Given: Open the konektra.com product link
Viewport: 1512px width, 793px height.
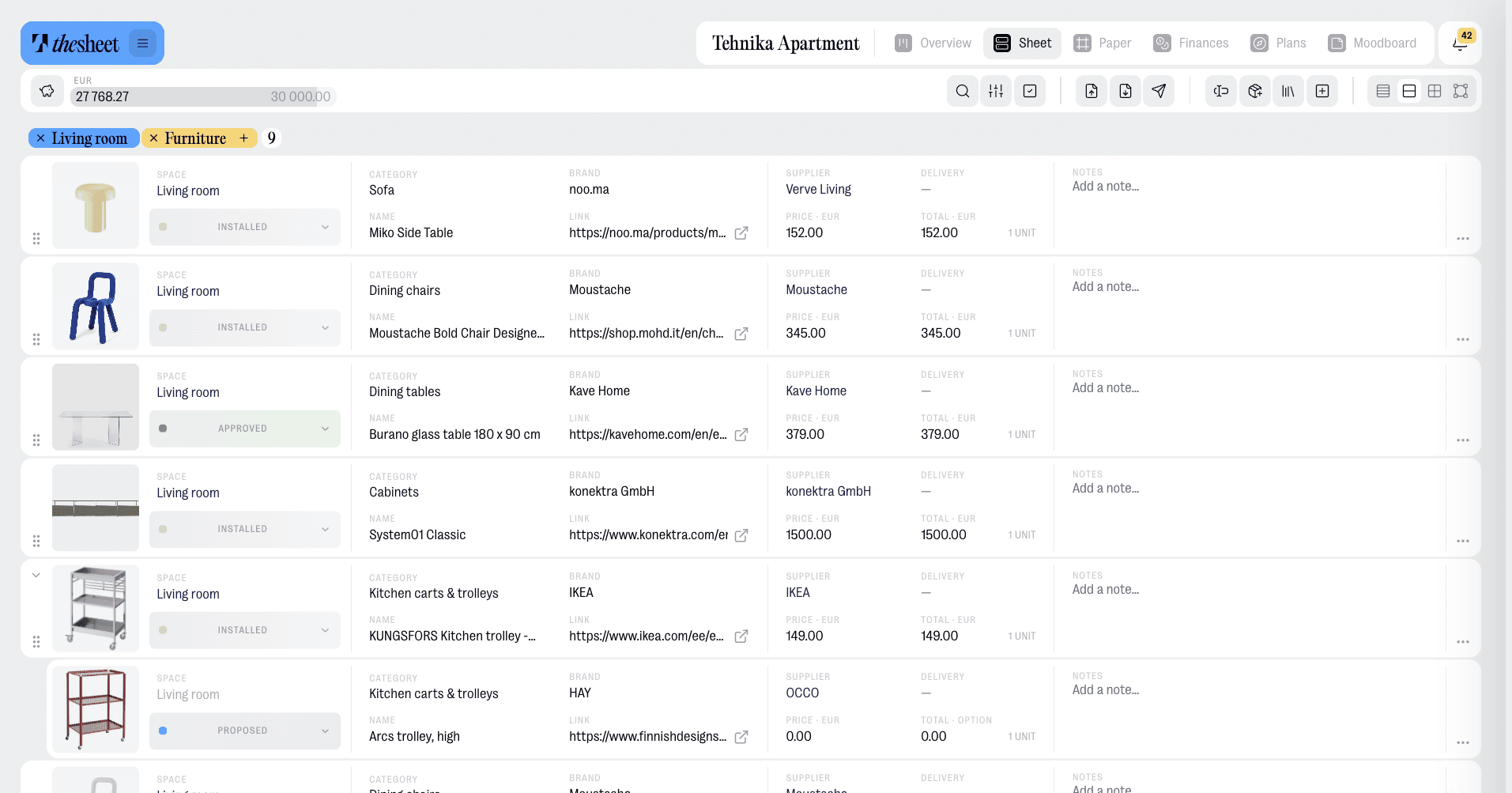Looking at the screenshot, I should coord(648,535).
